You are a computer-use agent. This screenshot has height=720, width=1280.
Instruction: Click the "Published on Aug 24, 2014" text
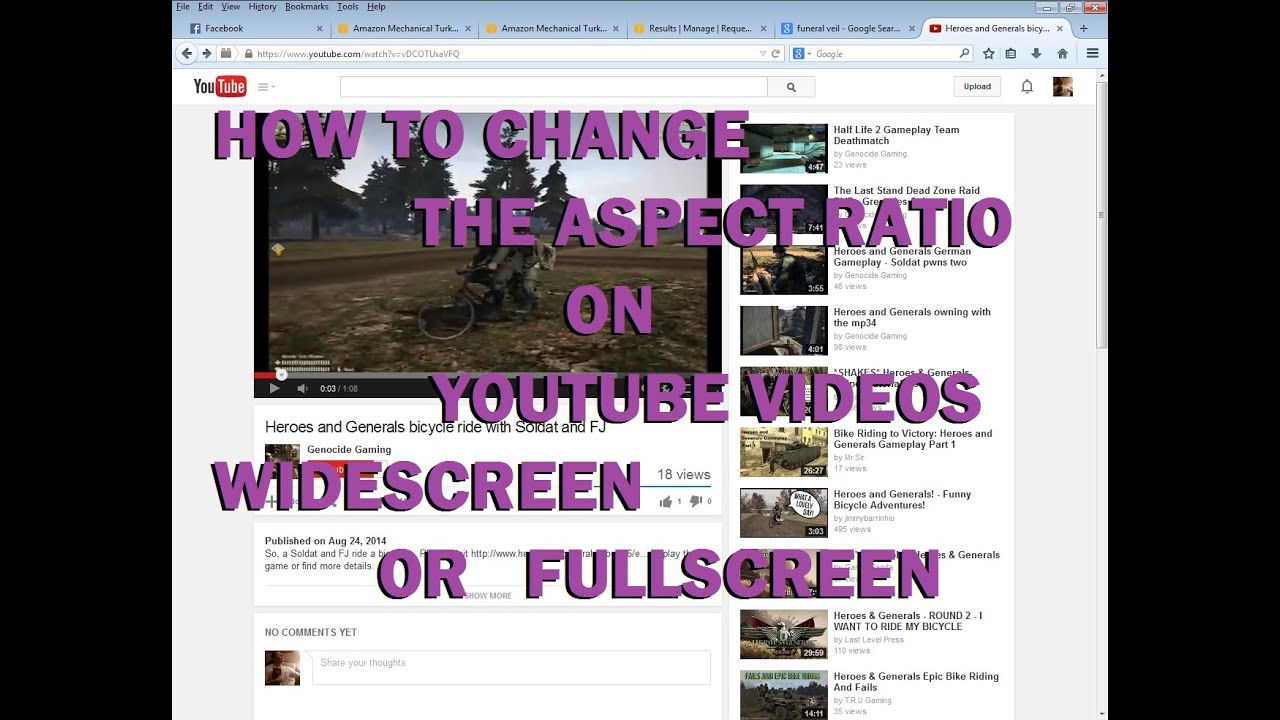[x=325, y=541]
